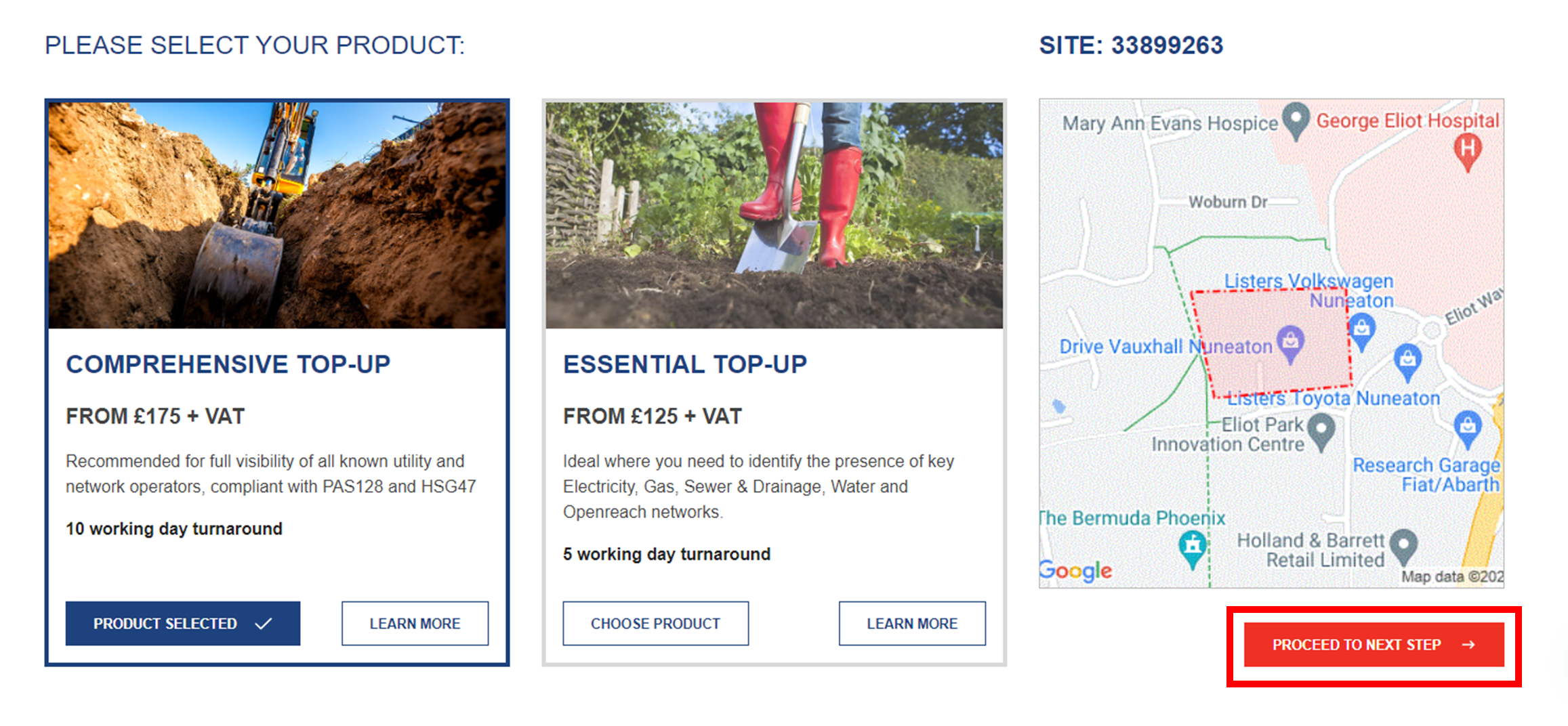Click the Essential Top-Up heading

coord(684,364)
